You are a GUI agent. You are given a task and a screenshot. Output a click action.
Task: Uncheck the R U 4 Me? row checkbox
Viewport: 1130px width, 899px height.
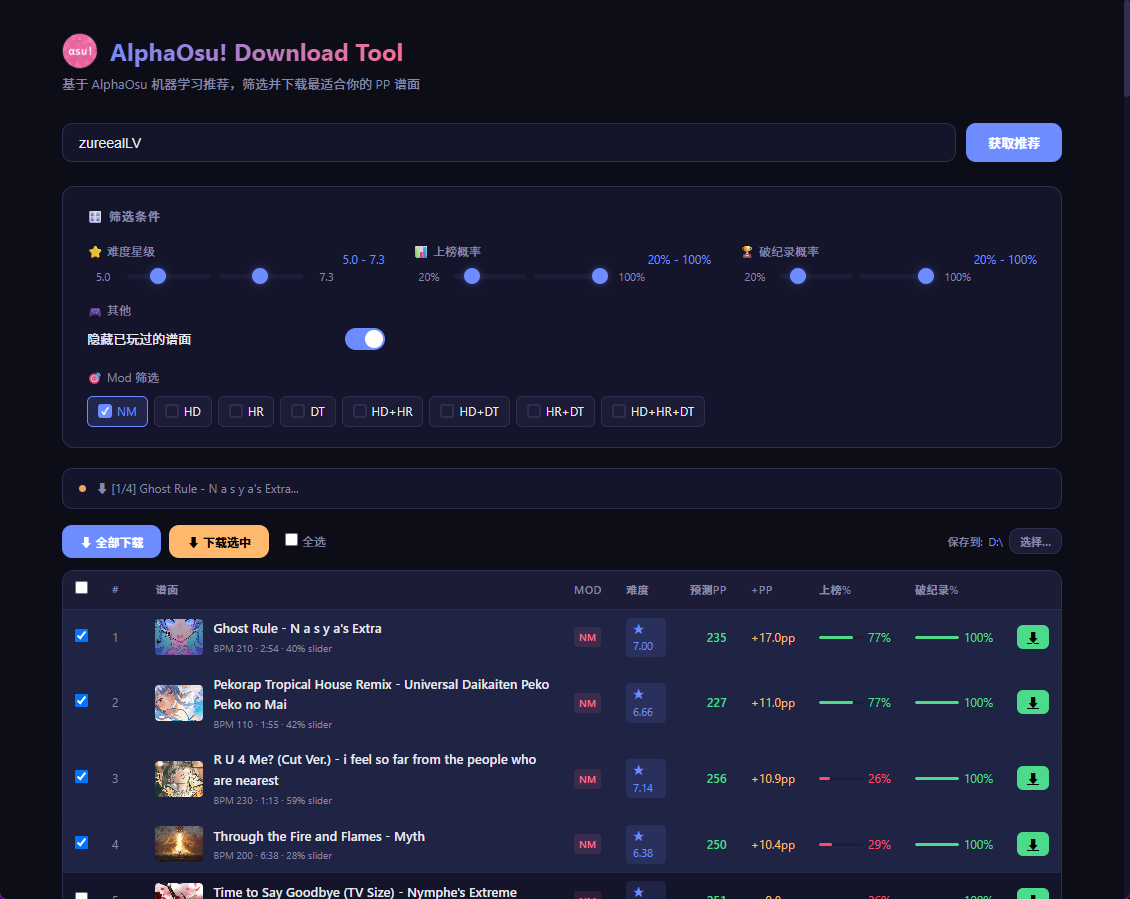[x=81, y=776]
